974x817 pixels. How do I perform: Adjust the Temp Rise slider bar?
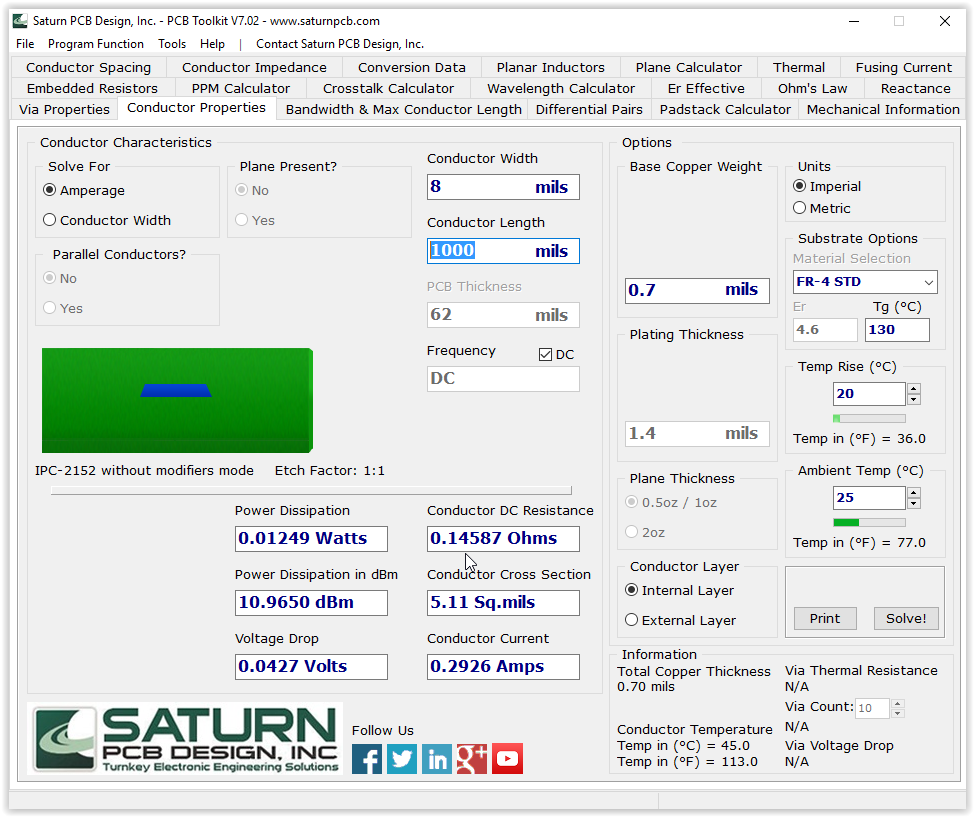pos(869,419)
